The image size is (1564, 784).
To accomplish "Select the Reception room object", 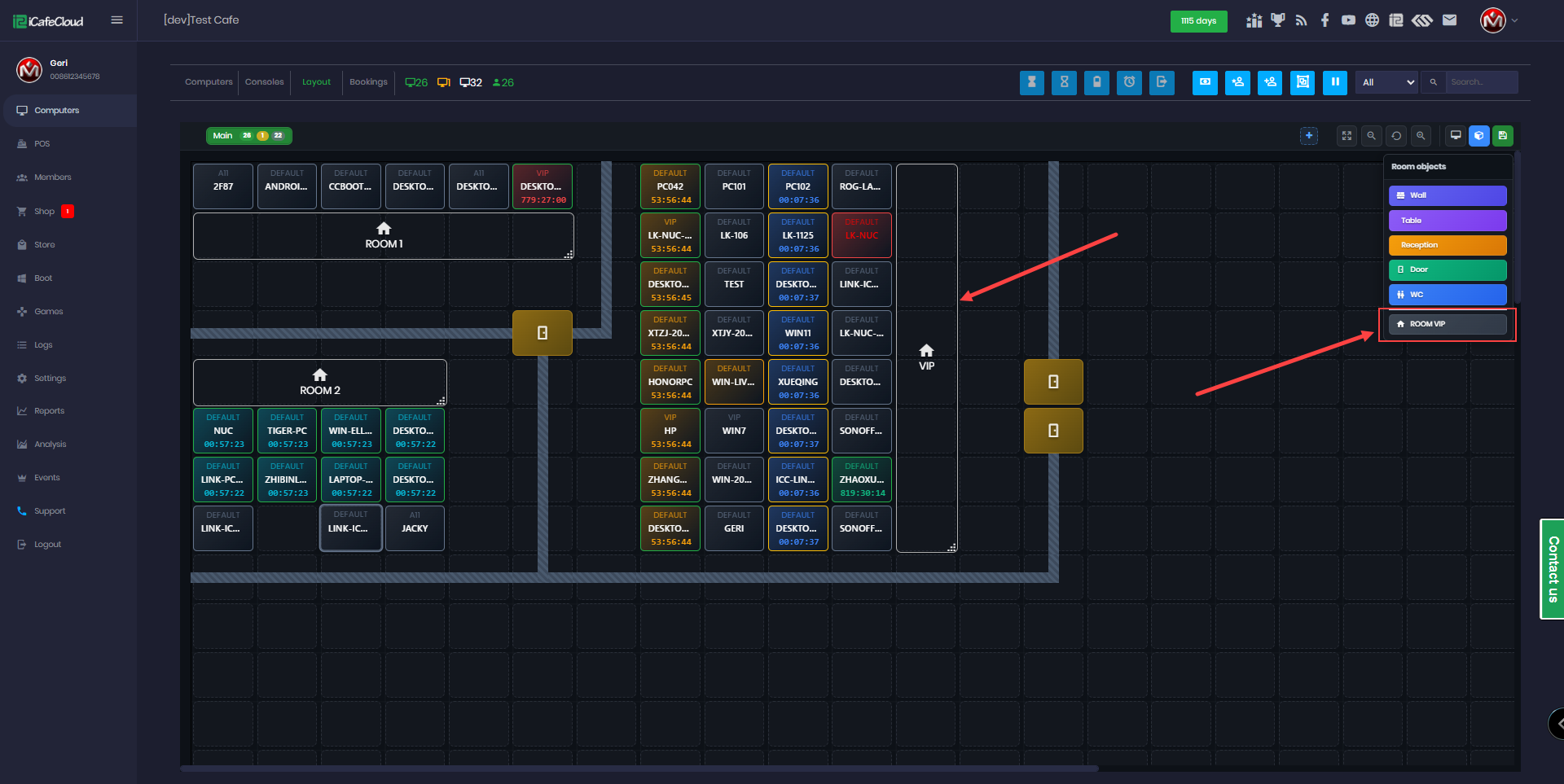I will [x=1447, y=245].
